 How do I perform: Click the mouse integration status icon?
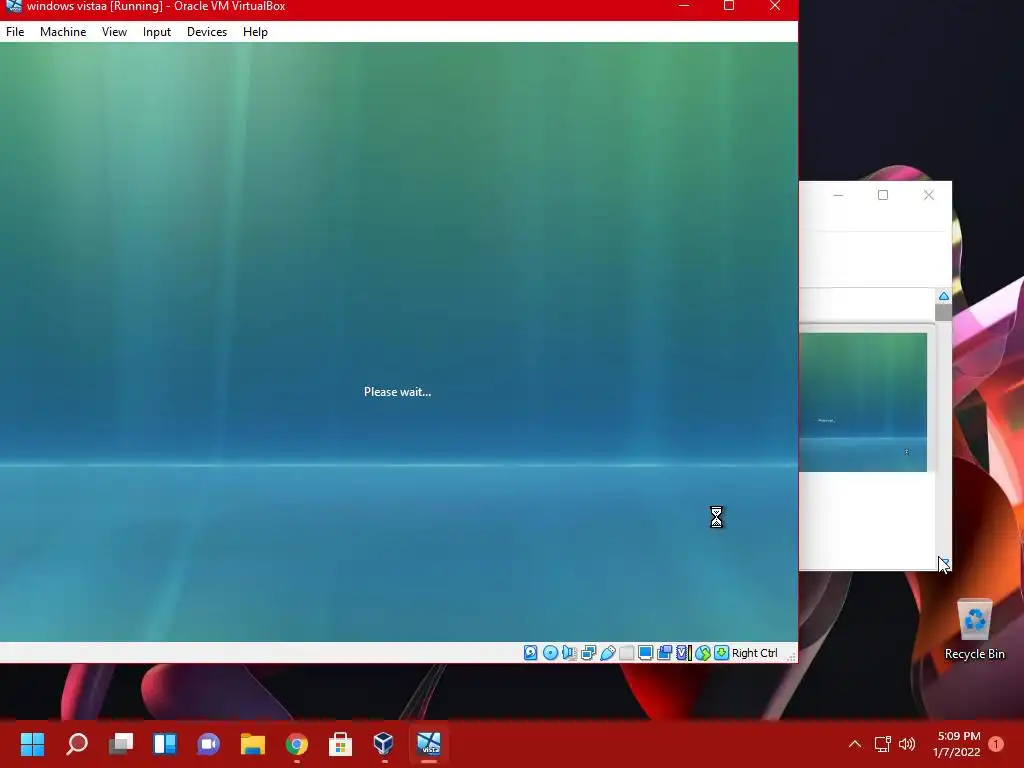coord(703,652)
